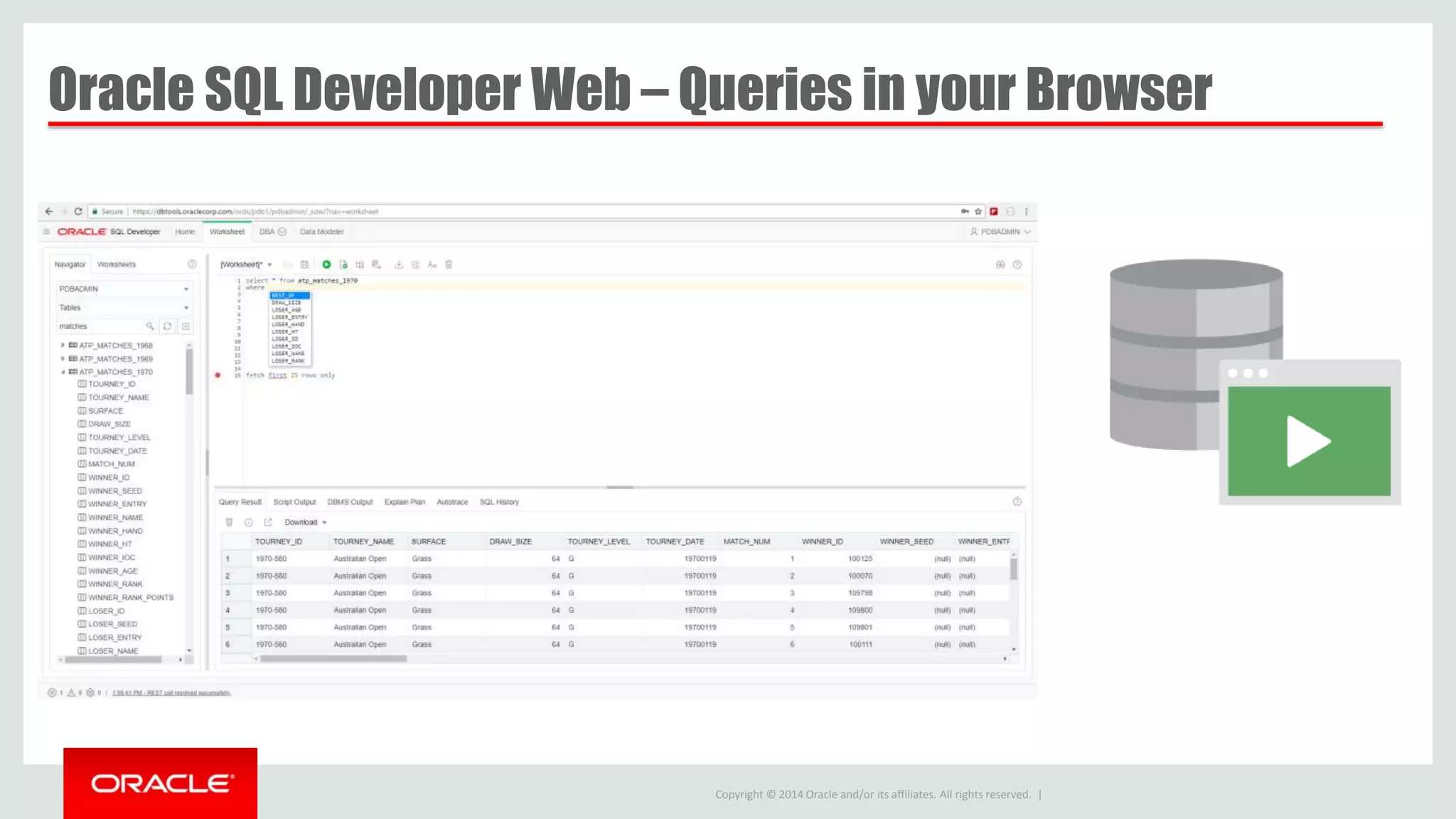Refresh the navigator object list
Screen dimensions: 1456x819
pyautogui.click(x=167, y=326)
